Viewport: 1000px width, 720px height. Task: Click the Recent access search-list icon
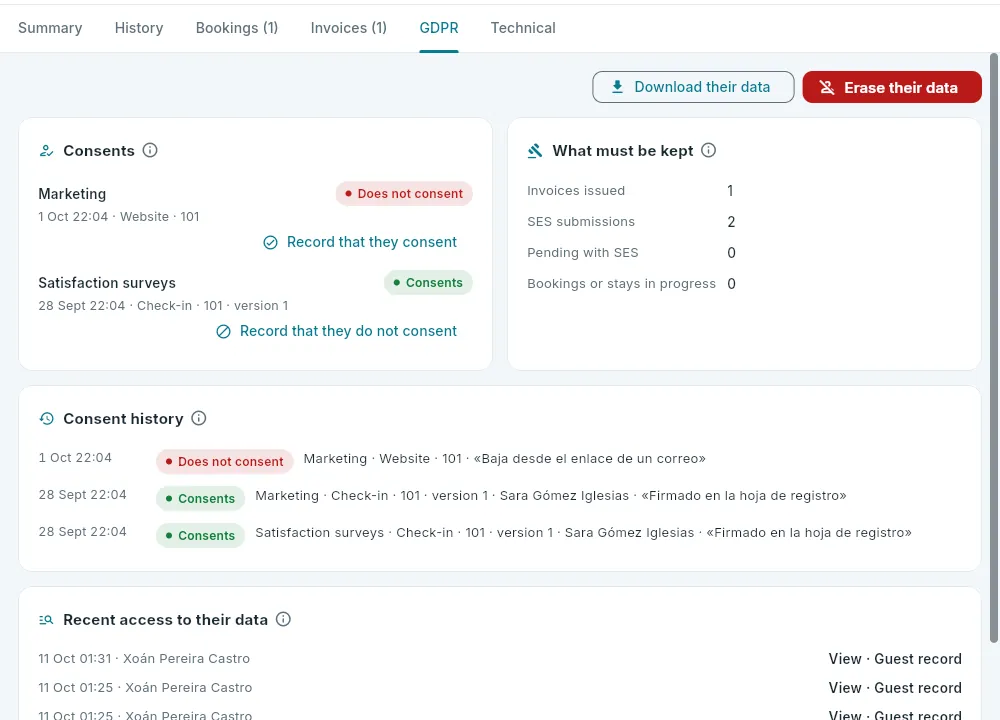[47, 620]
